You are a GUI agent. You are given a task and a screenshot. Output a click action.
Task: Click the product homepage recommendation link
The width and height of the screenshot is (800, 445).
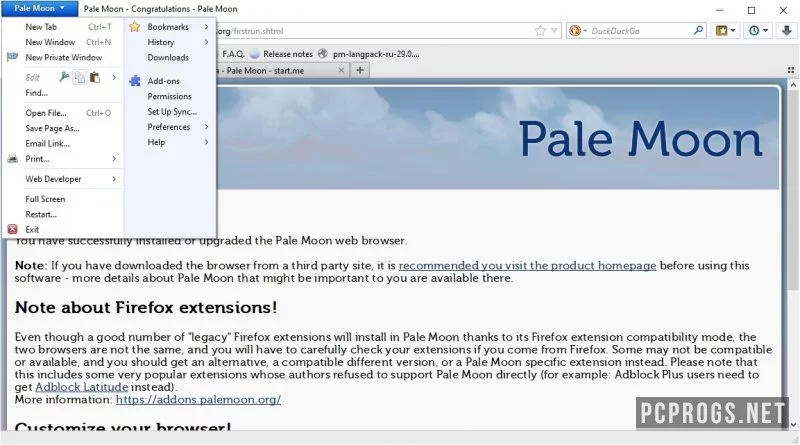527,266
